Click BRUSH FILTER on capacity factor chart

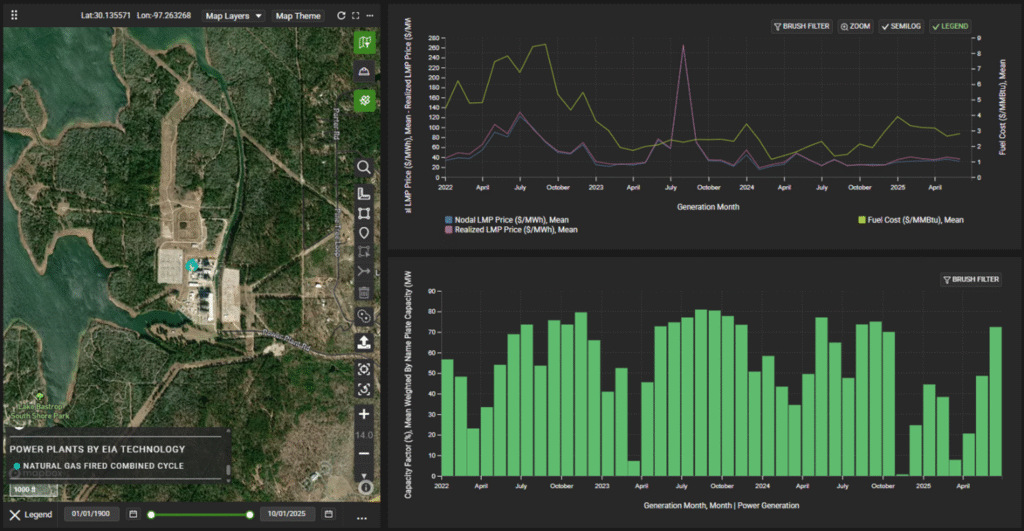[970, 280]
